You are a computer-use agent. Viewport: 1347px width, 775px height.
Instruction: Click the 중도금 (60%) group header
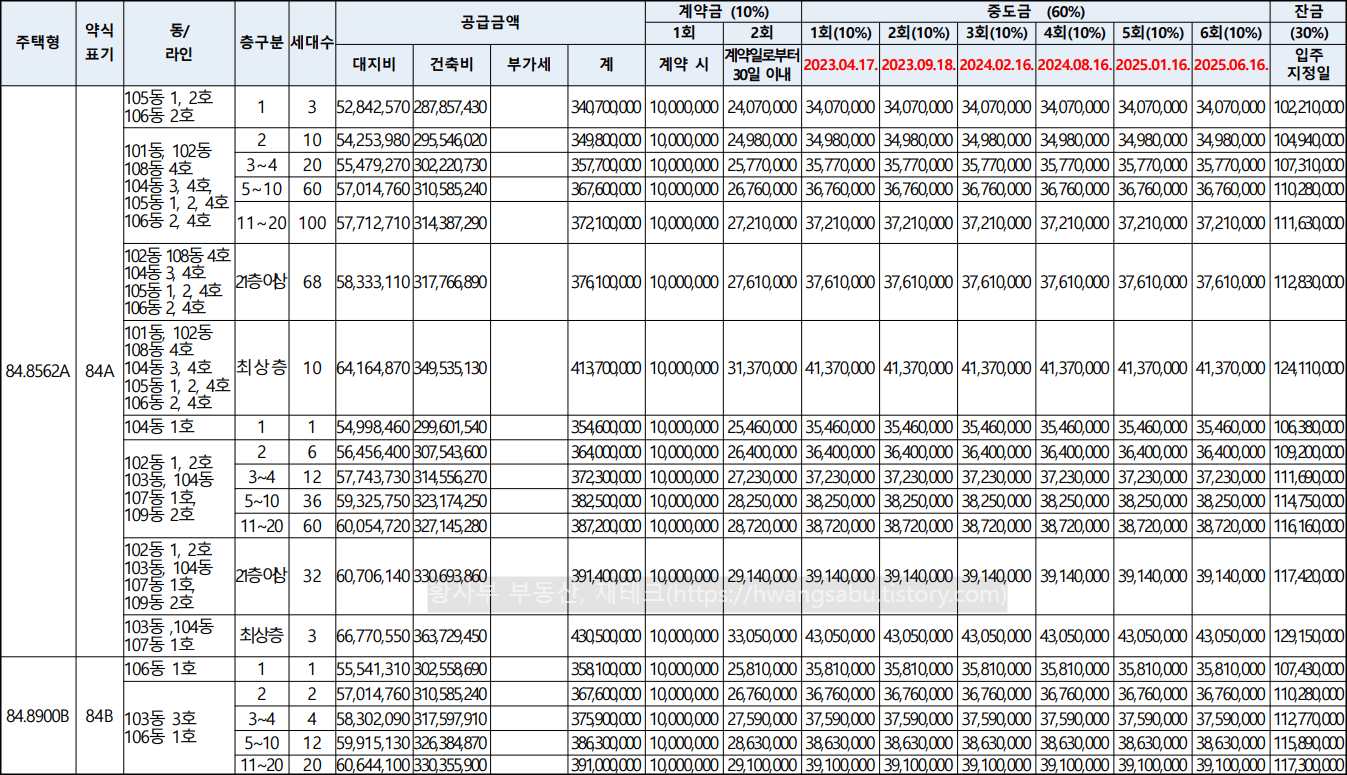1035,11
